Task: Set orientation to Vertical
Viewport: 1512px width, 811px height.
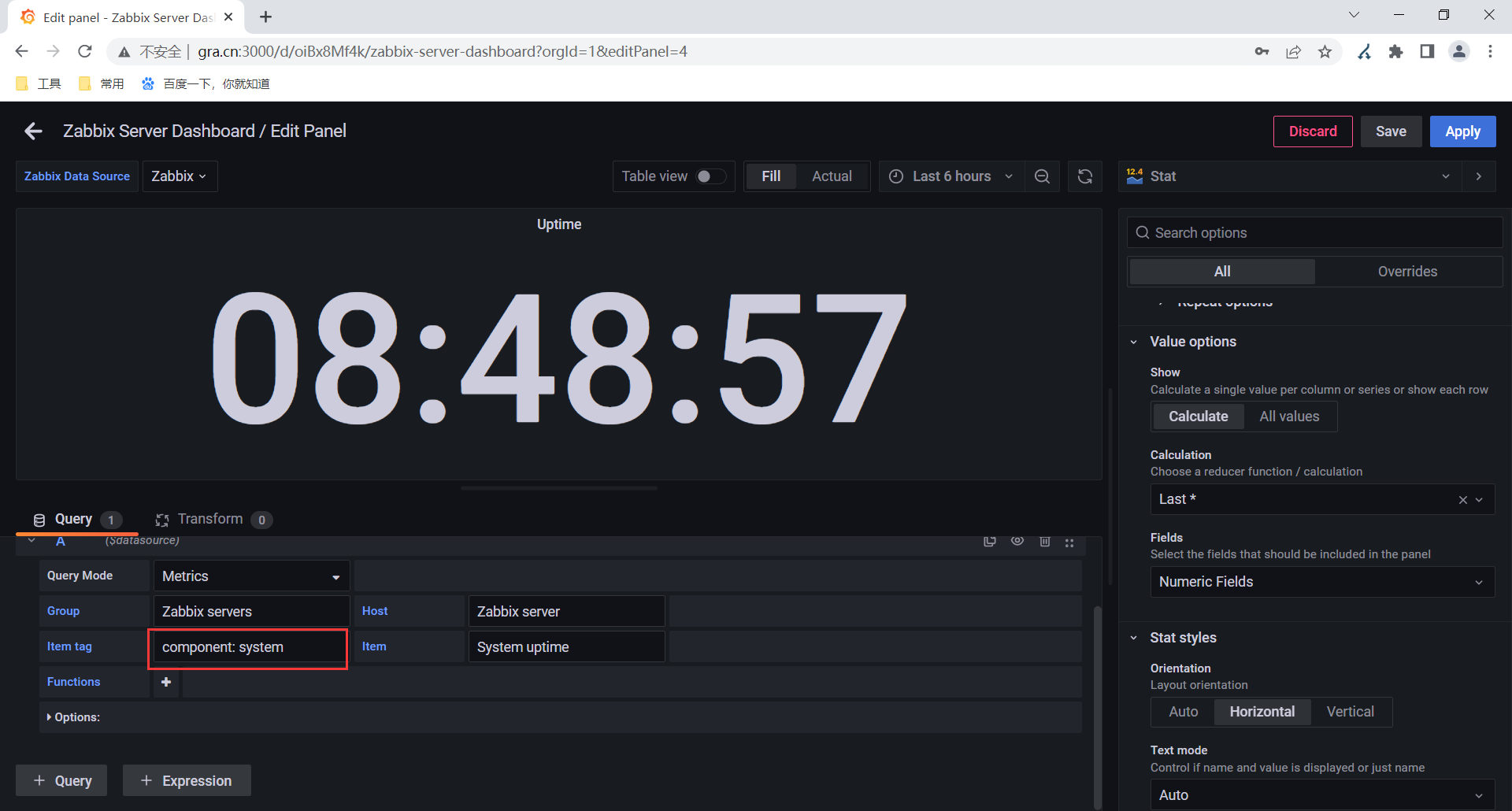Action: (x=1351, y=712)
